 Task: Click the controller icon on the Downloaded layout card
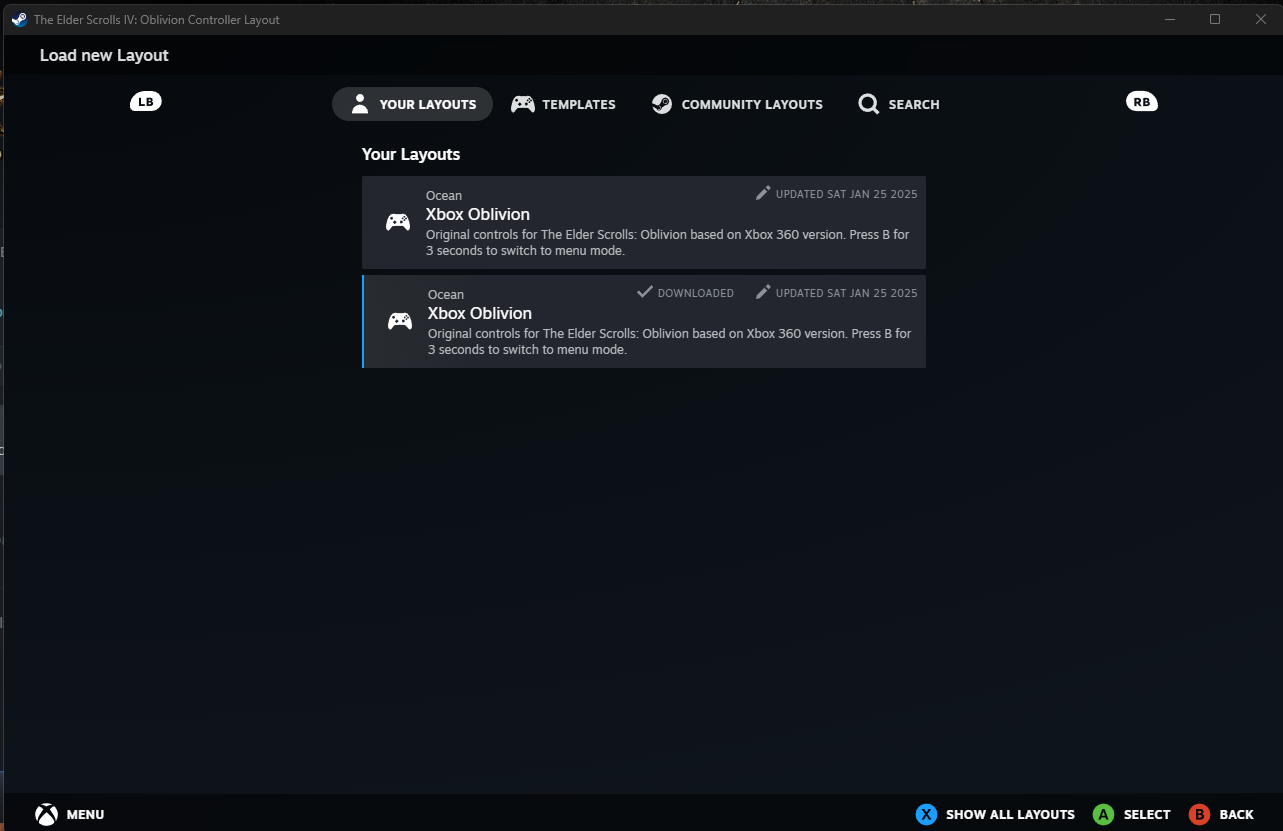click(400, 321)
